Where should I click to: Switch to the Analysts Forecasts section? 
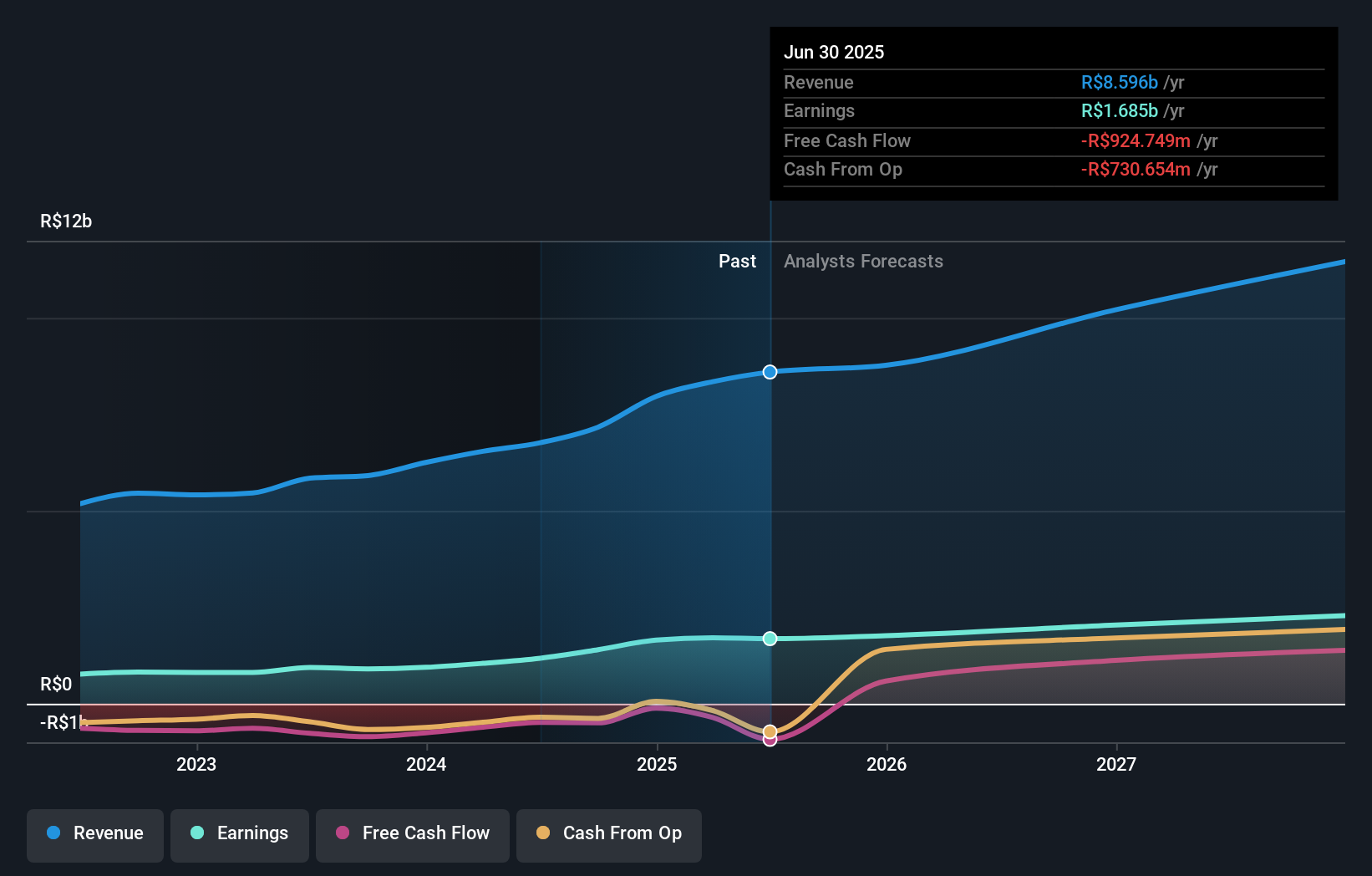point(863,261)
